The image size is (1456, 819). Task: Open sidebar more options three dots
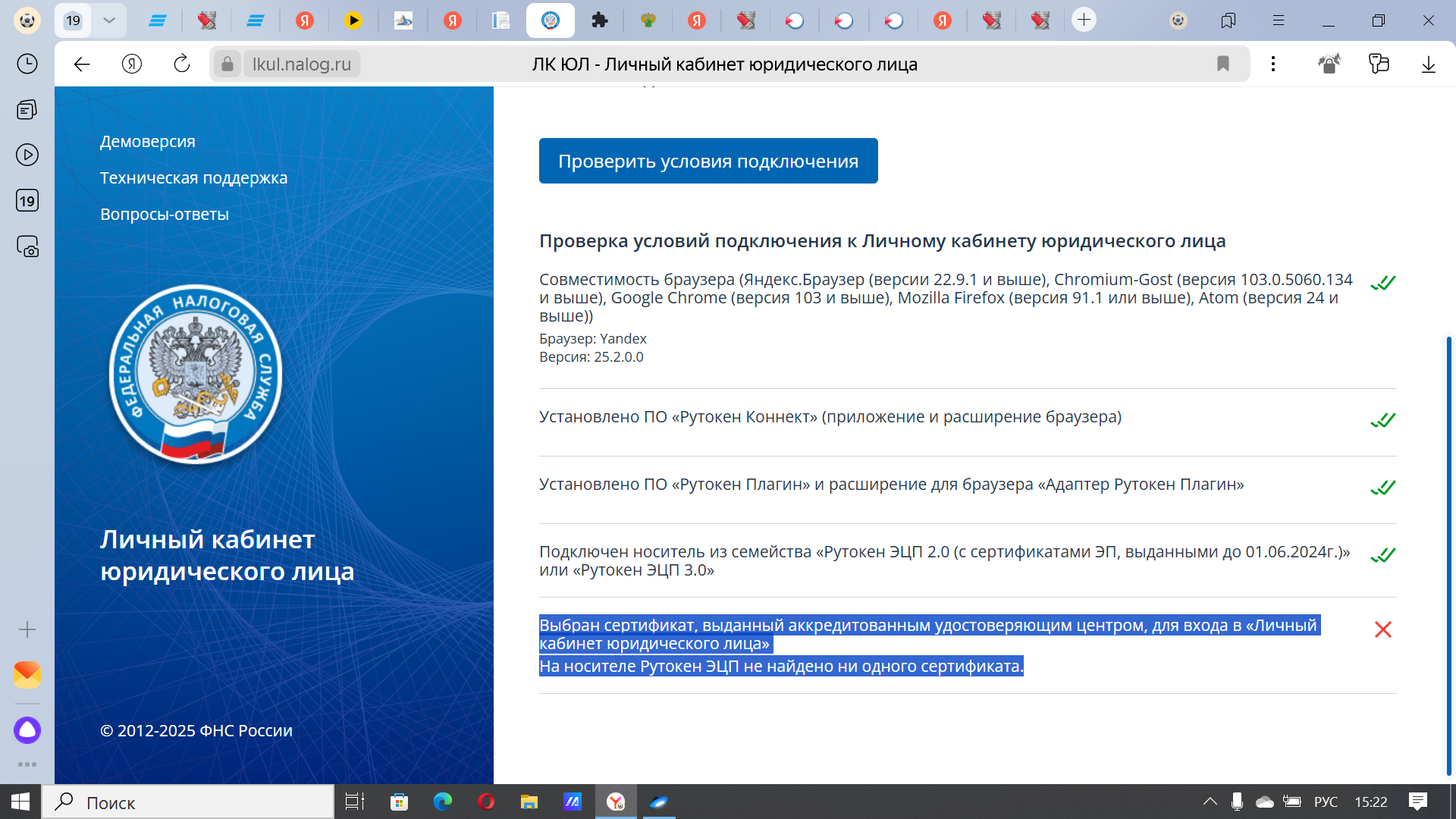click(27, 764)
